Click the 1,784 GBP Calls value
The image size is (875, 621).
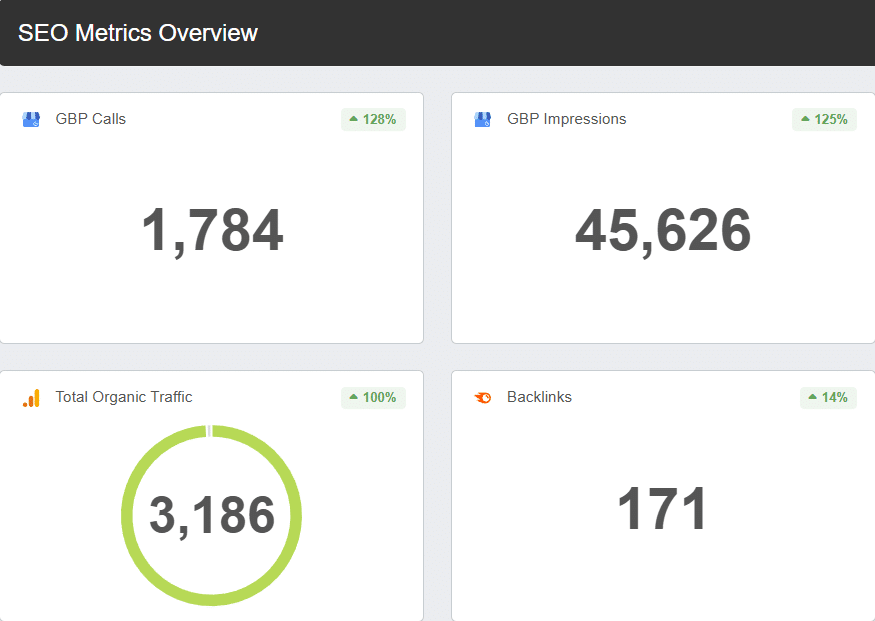pos(212,231)
